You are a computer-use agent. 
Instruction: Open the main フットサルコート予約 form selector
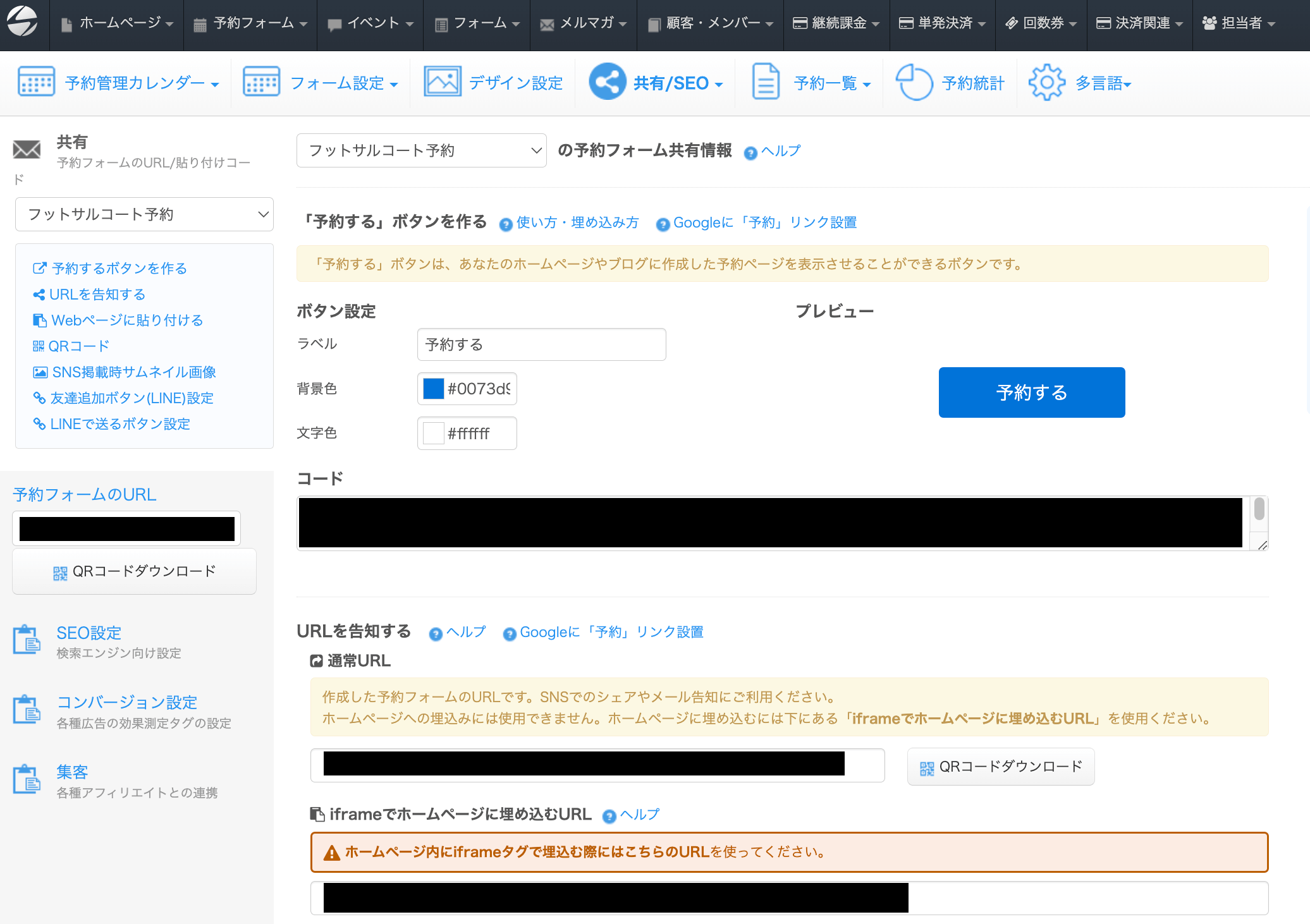click(421, 151)
